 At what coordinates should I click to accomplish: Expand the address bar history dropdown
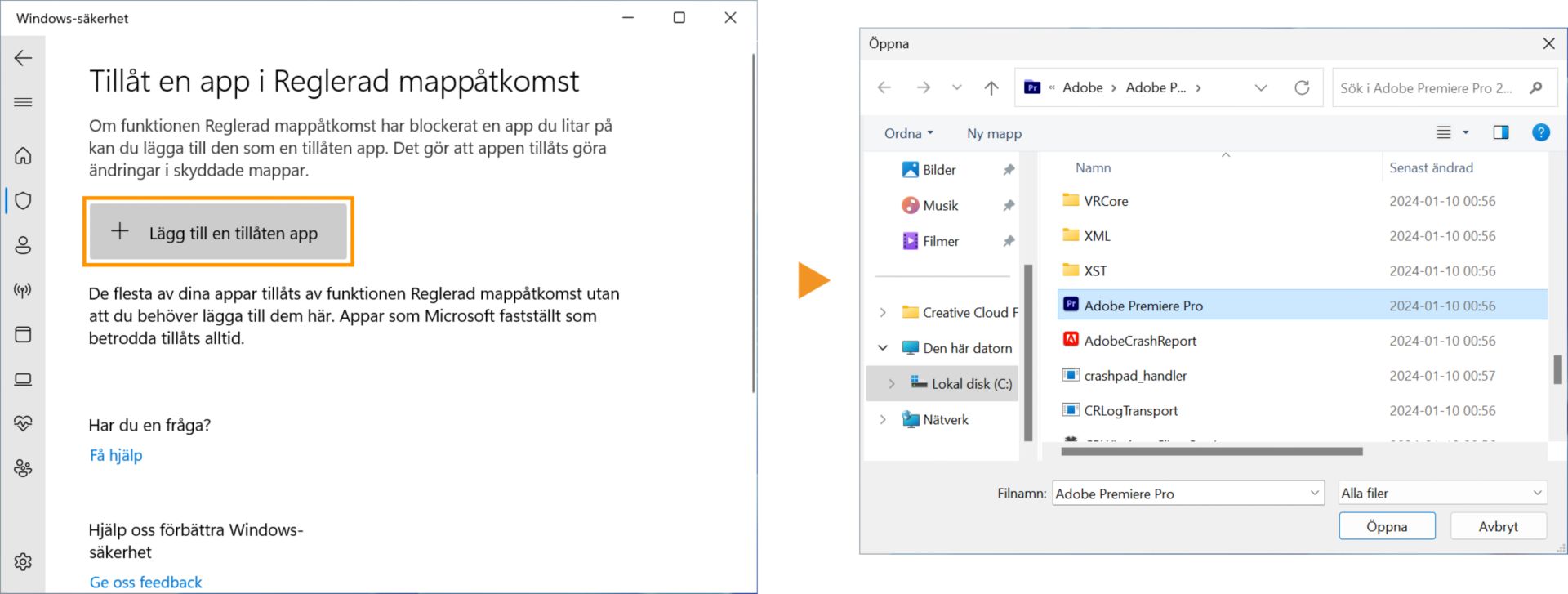click(1261, 87)
